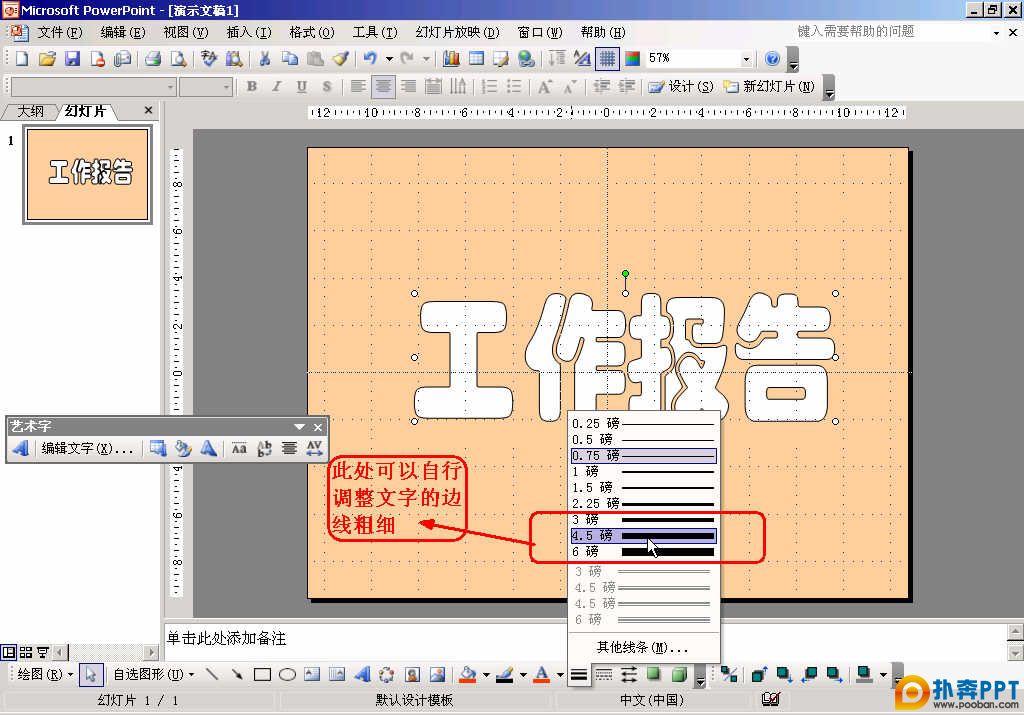Create a new blank presentation
The height and width of the screenshot is (715, 1024).
point(22,59)
